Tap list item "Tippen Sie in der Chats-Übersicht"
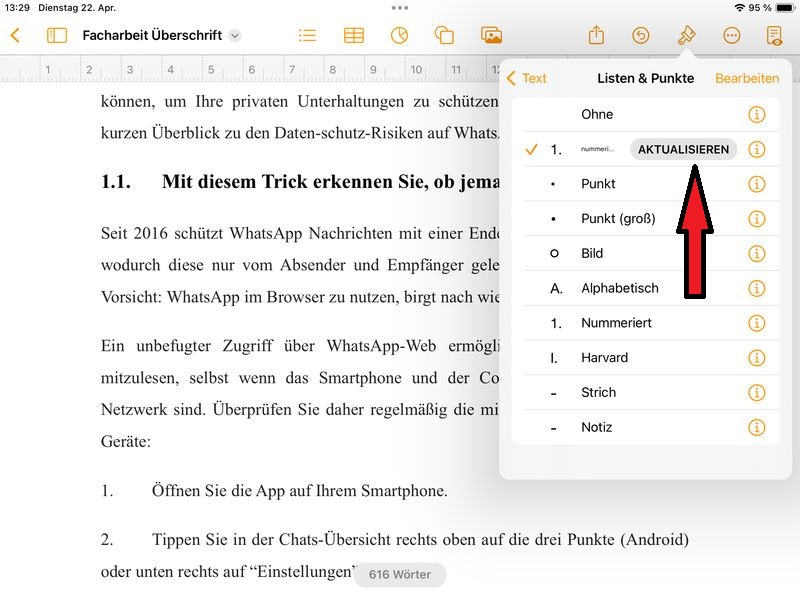 pos(395,555)
